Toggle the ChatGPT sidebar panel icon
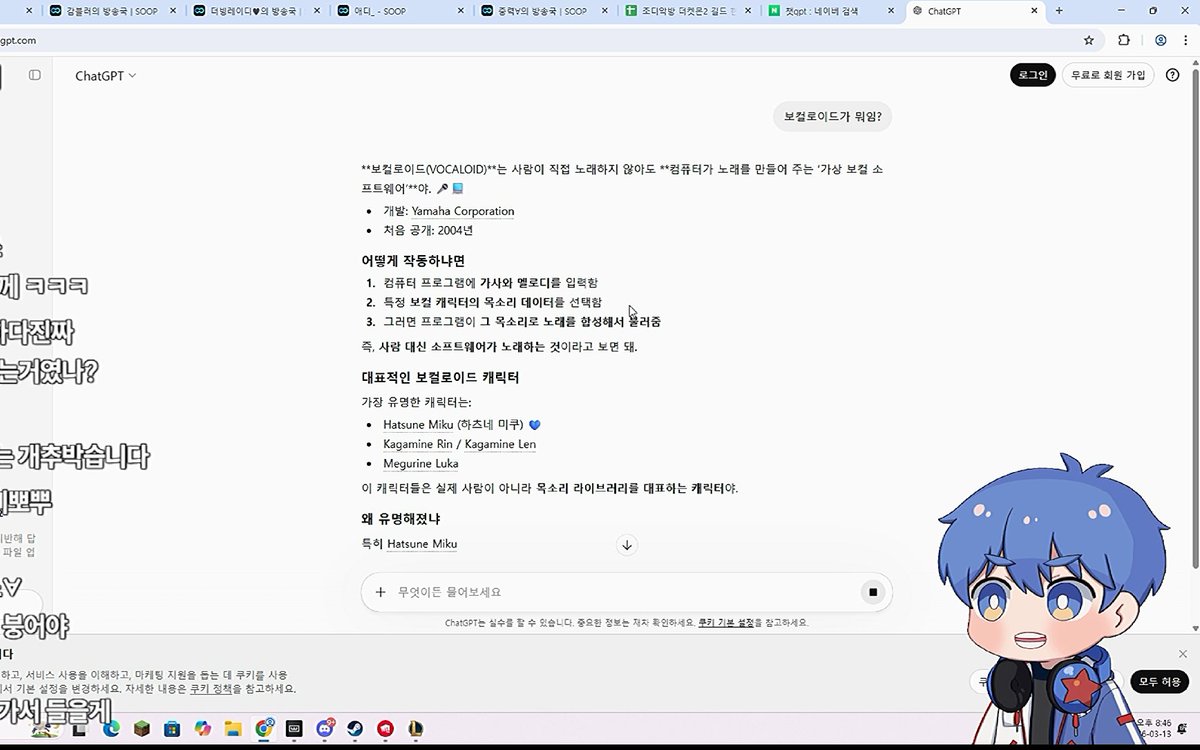This screenshot has height=750, width=1200. pyautogui.click(x=35, y=75)
